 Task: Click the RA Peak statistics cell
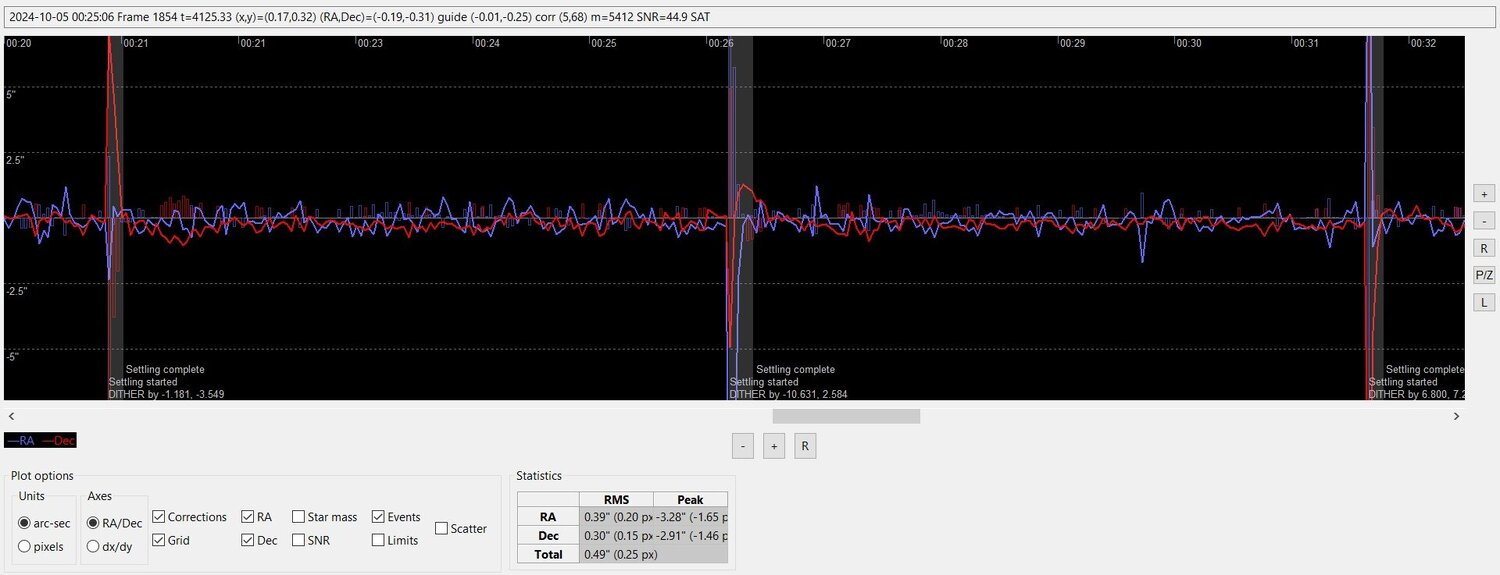[x=691, y=517]
